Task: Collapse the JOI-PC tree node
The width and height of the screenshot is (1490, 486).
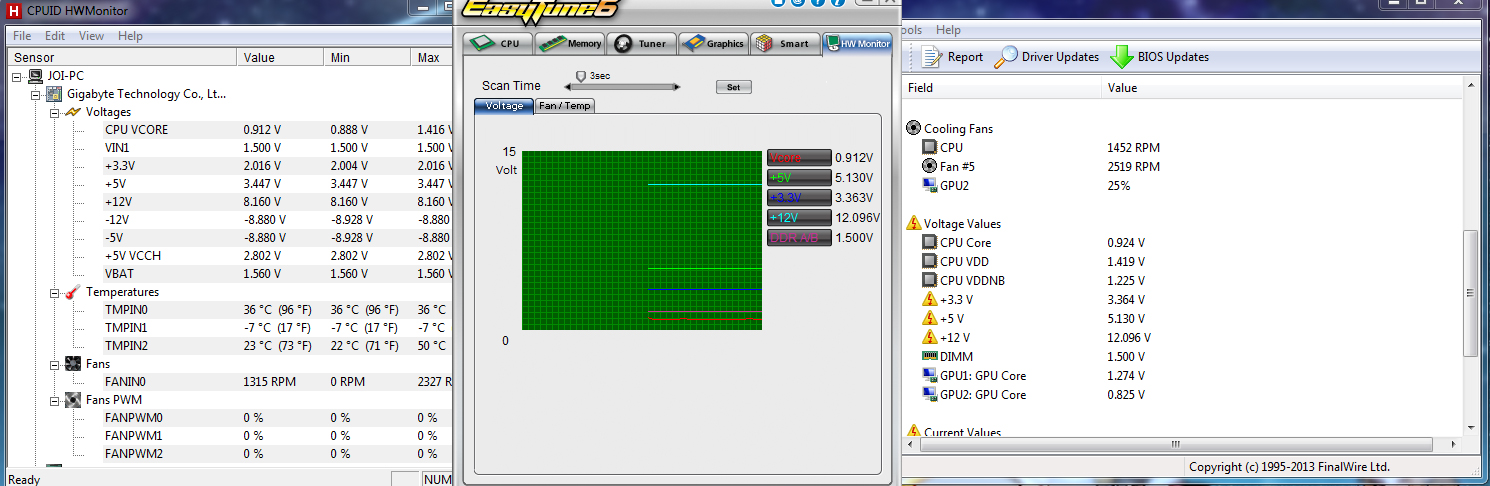Action: click(18, 76)
